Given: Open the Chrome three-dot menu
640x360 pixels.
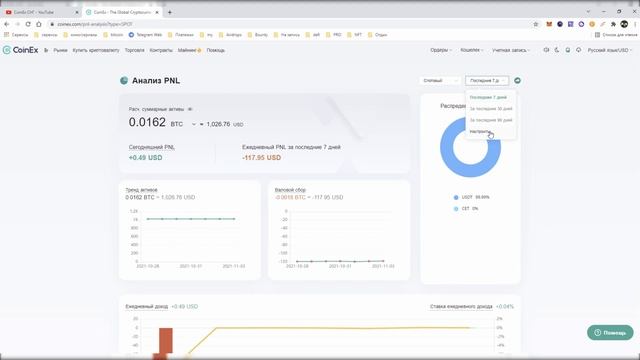Looking at the screenshot, I should point(635,24).
